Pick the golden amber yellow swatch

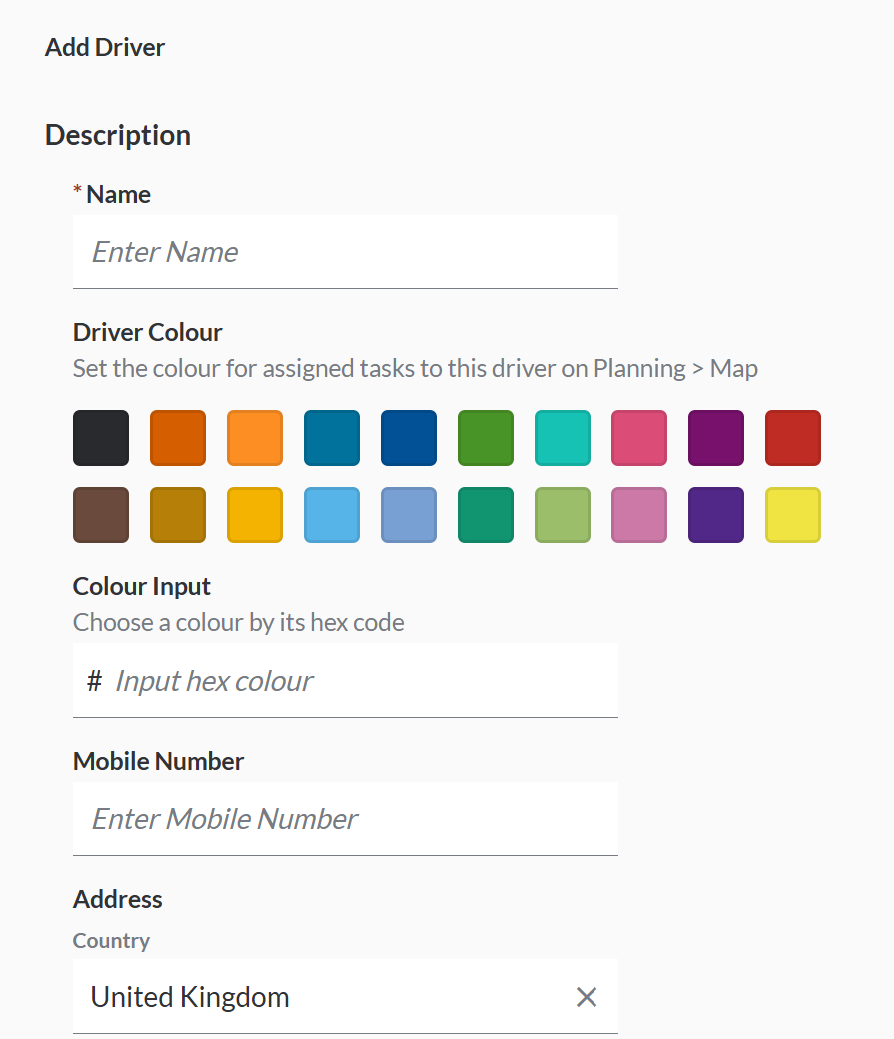click(255, 515)
